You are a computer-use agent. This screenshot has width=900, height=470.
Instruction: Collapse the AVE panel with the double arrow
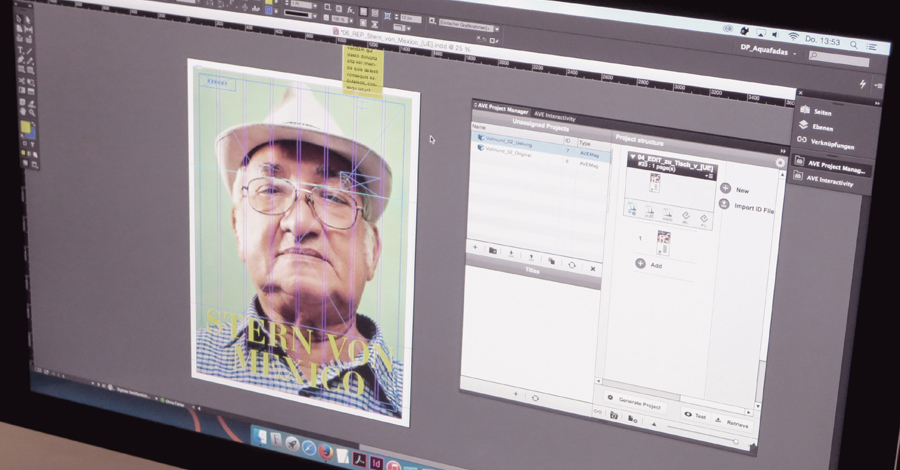(782, 151)
